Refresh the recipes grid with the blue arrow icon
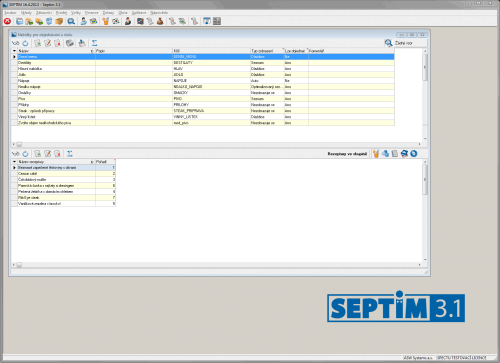This screenshot has width=500, height=363. (x=26, y=154)
